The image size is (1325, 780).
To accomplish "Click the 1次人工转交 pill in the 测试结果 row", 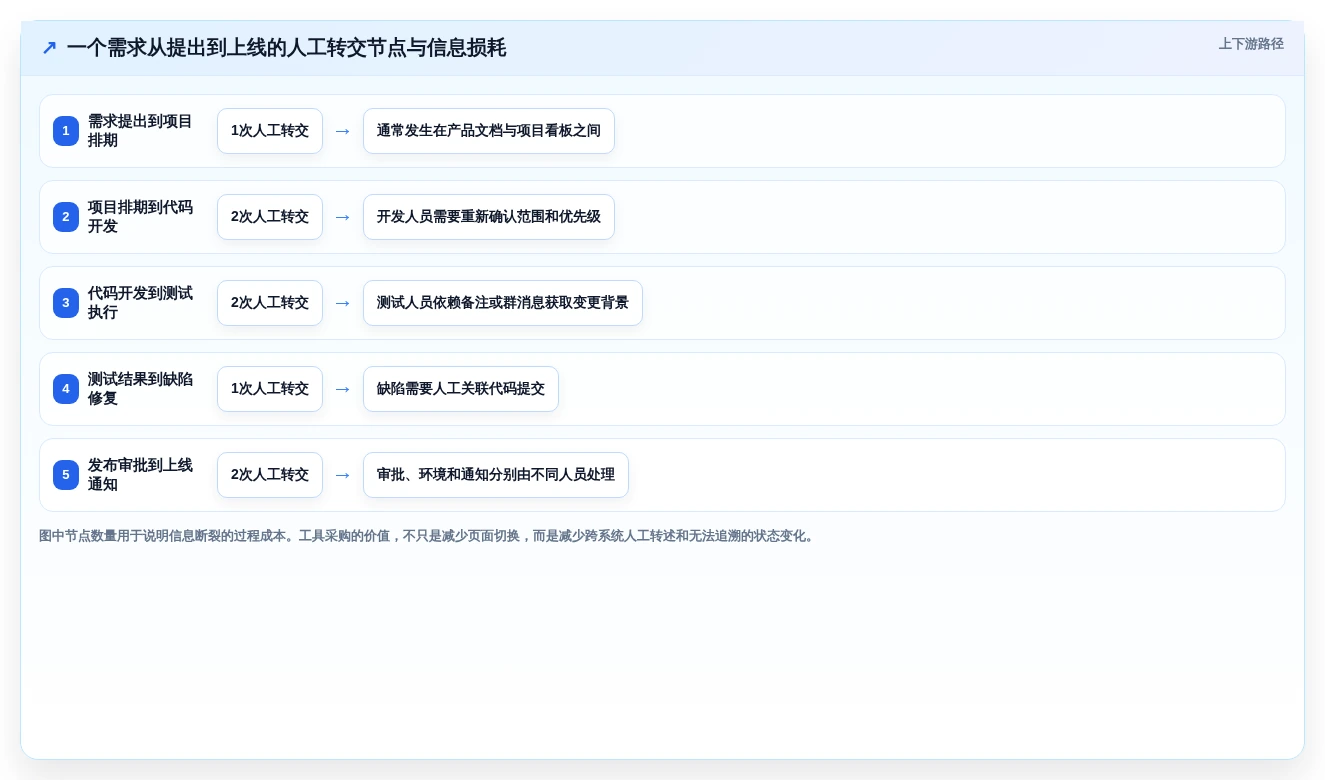I will [x=270, y=389].
